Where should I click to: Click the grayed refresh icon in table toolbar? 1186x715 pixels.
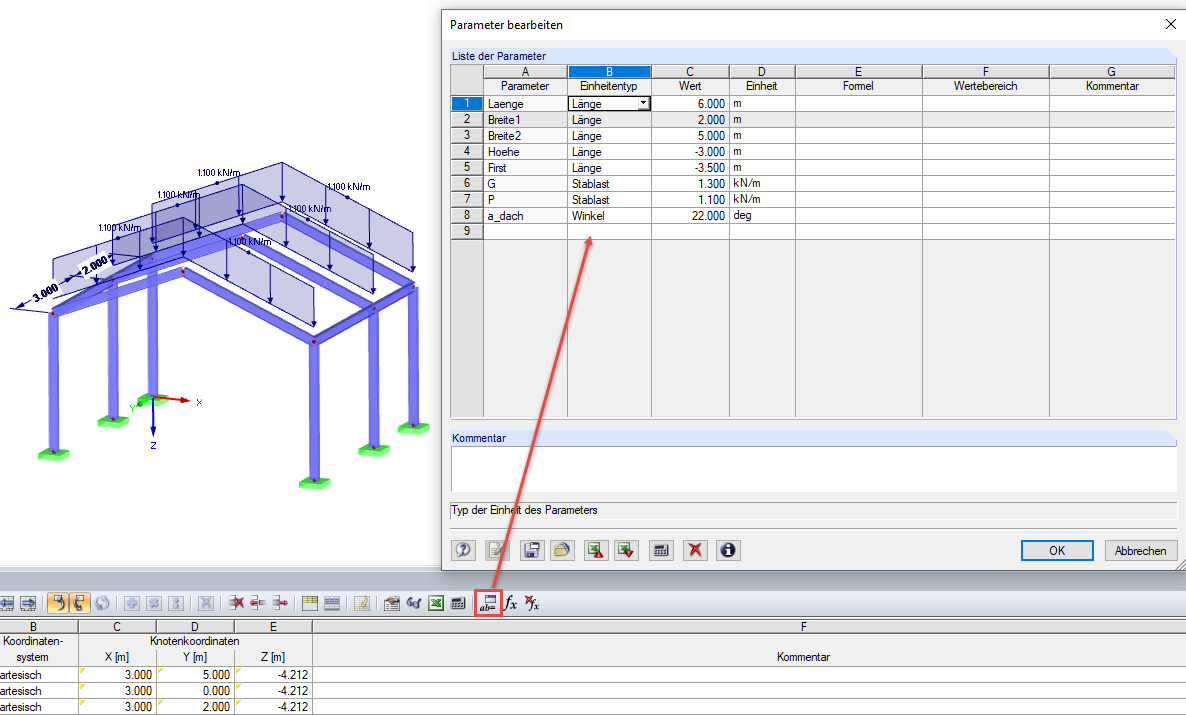(102, 603)
